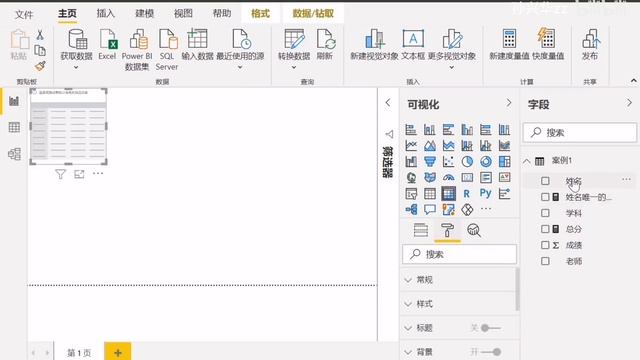Screen dimensions: 640x360
Task: Open 转换数据 (Transform Data)
Action: pos(294,48)
